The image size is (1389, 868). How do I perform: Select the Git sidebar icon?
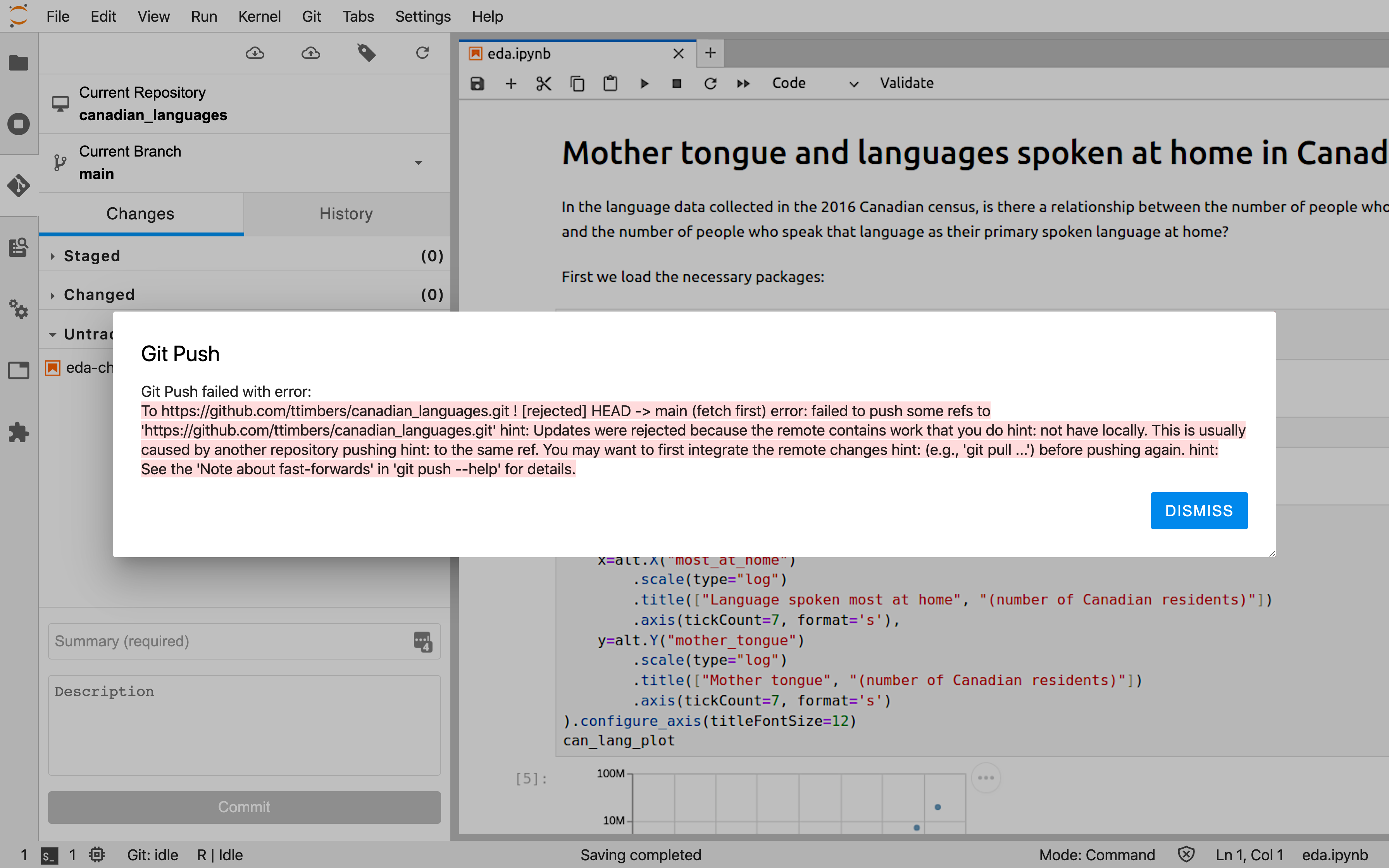point(18,186)
